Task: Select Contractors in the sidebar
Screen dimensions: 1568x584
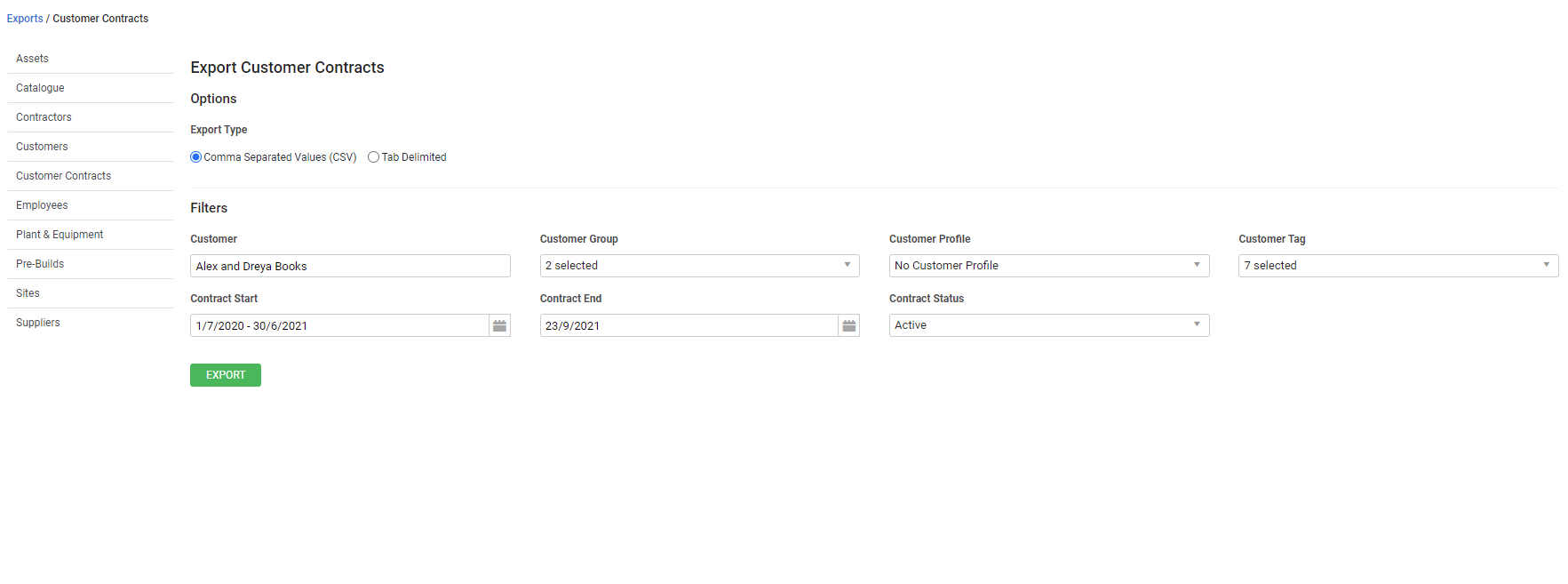Action: [x=90, y=117]
